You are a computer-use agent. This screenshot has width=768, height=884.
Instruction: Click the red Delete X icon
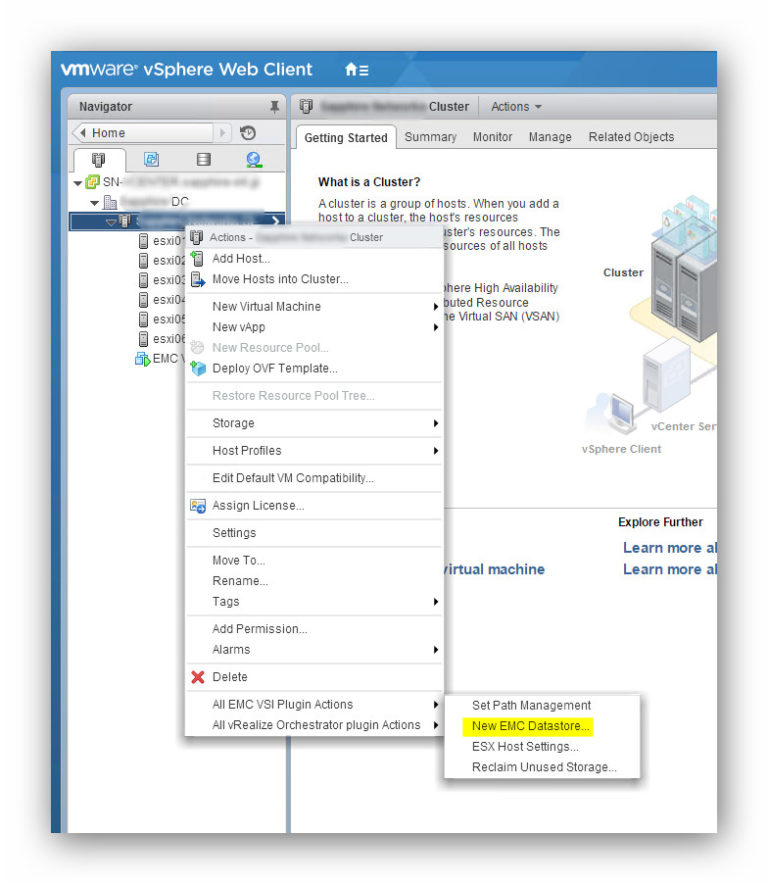coord(198,677)
